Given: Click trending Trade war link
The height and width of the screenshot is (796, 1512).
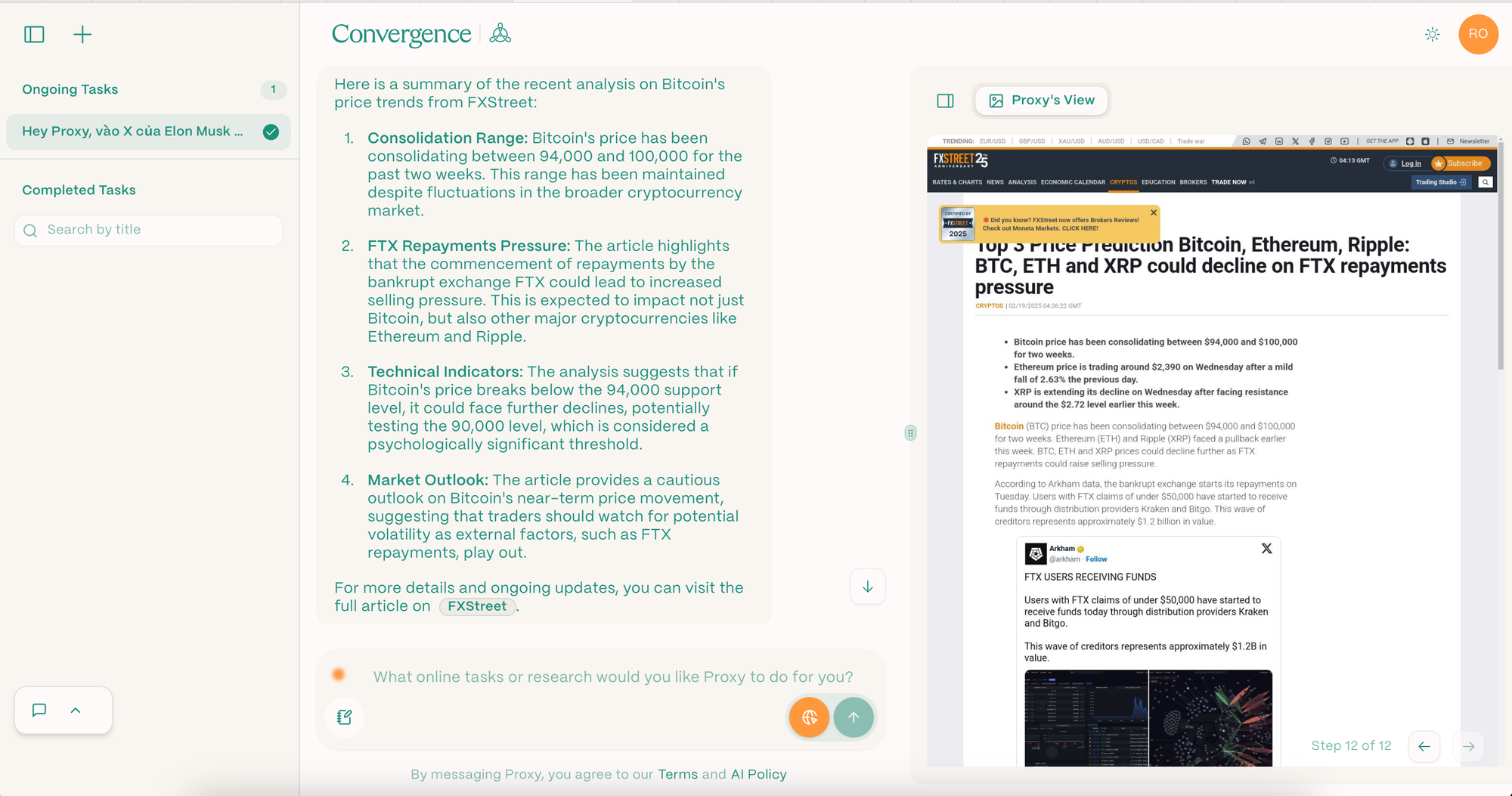Looking at the screenshot, I should (1191, 141).
